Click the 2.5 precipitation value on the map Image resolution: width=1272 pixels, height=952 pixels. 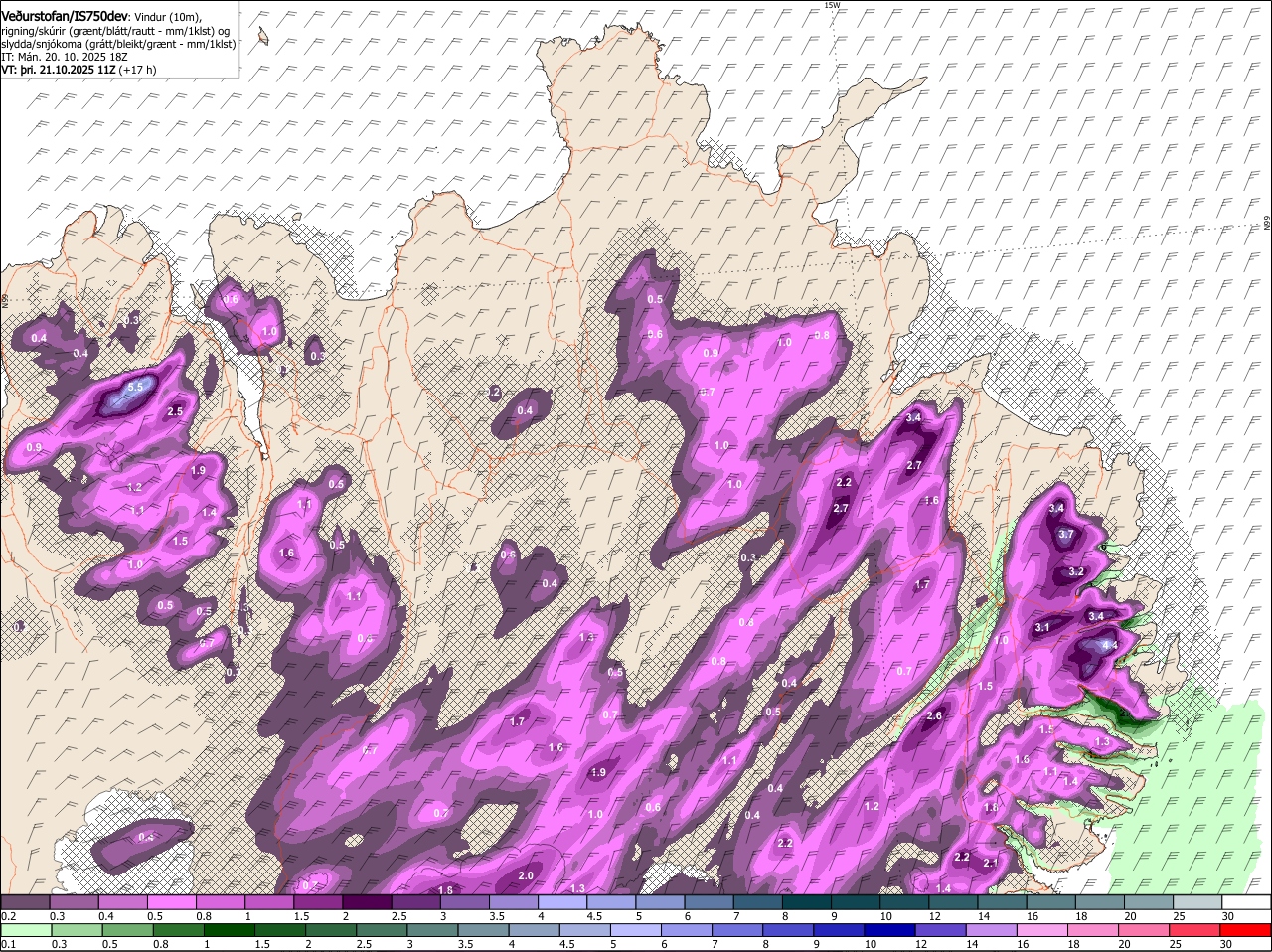(176, 411)
